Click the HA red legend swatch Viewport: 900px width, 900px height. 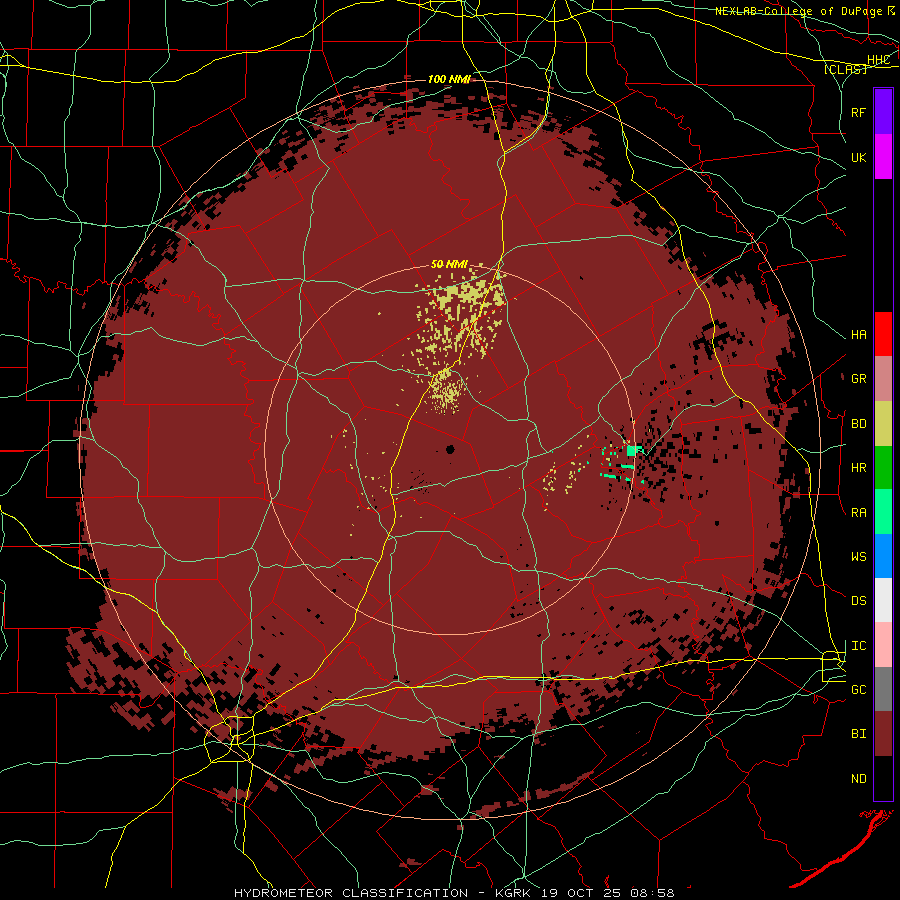click(x=883, y=334)
